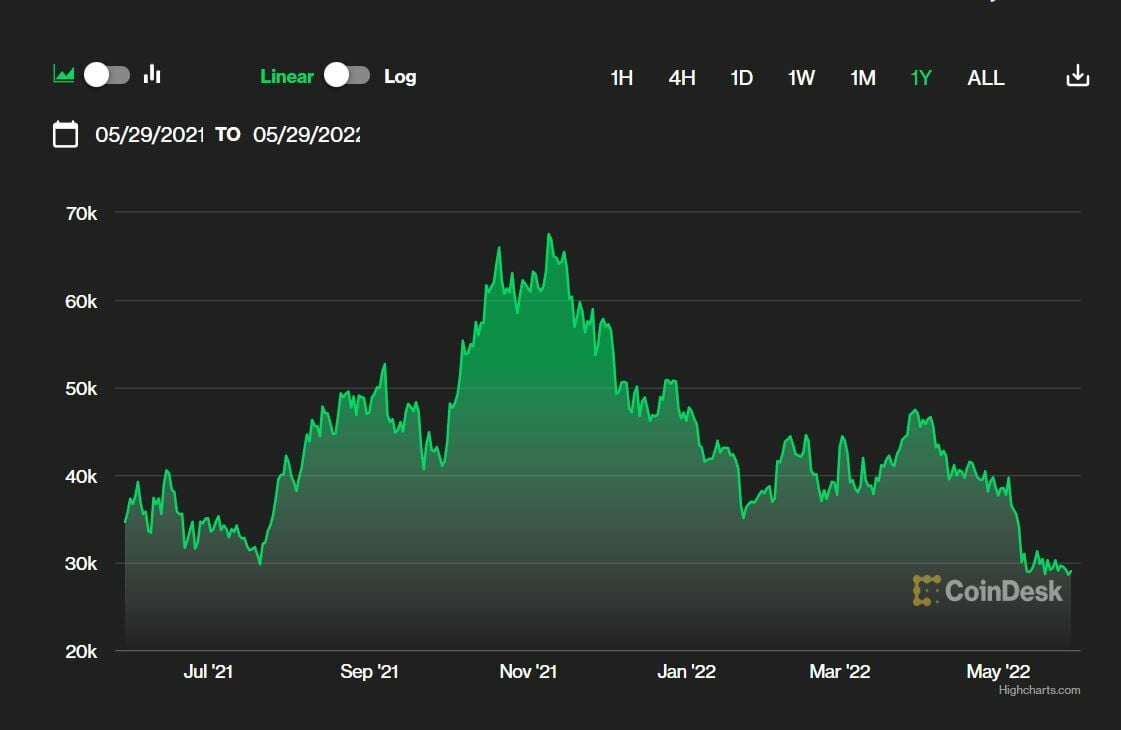Show the ALL time range

[x=985, y=78]
